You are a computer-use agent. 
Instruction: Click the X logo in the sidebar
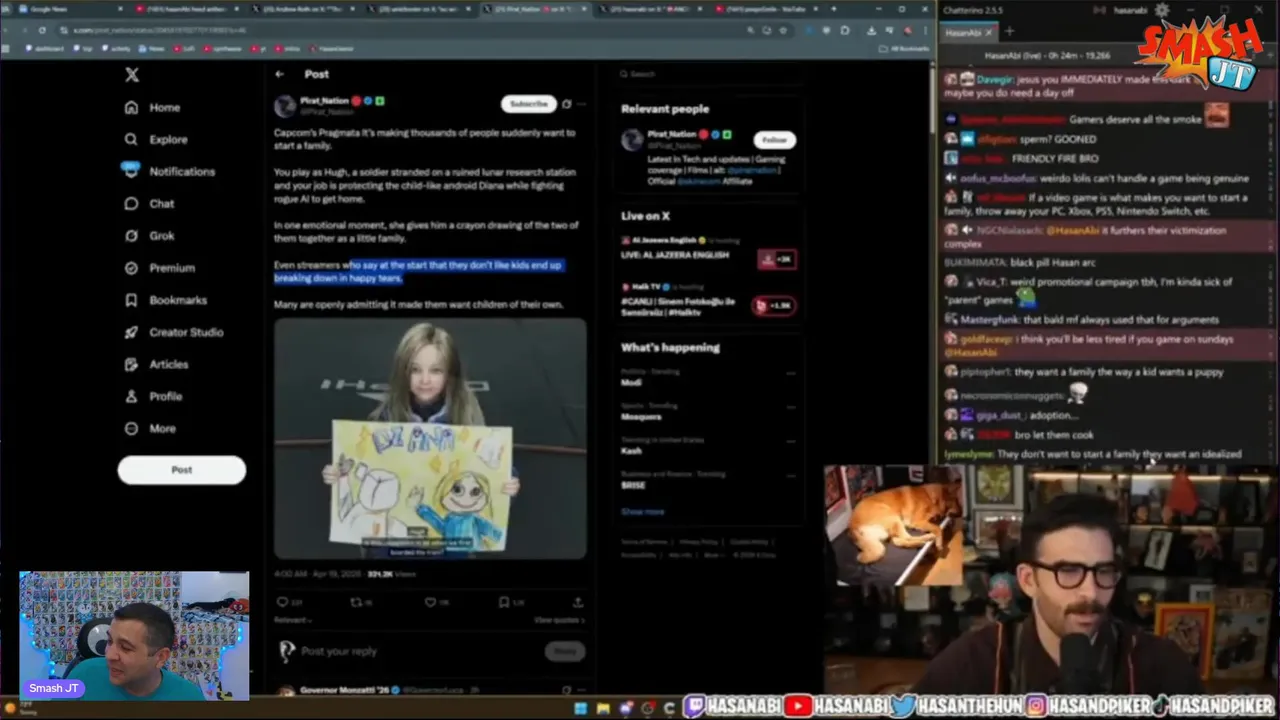coord(132,75)
